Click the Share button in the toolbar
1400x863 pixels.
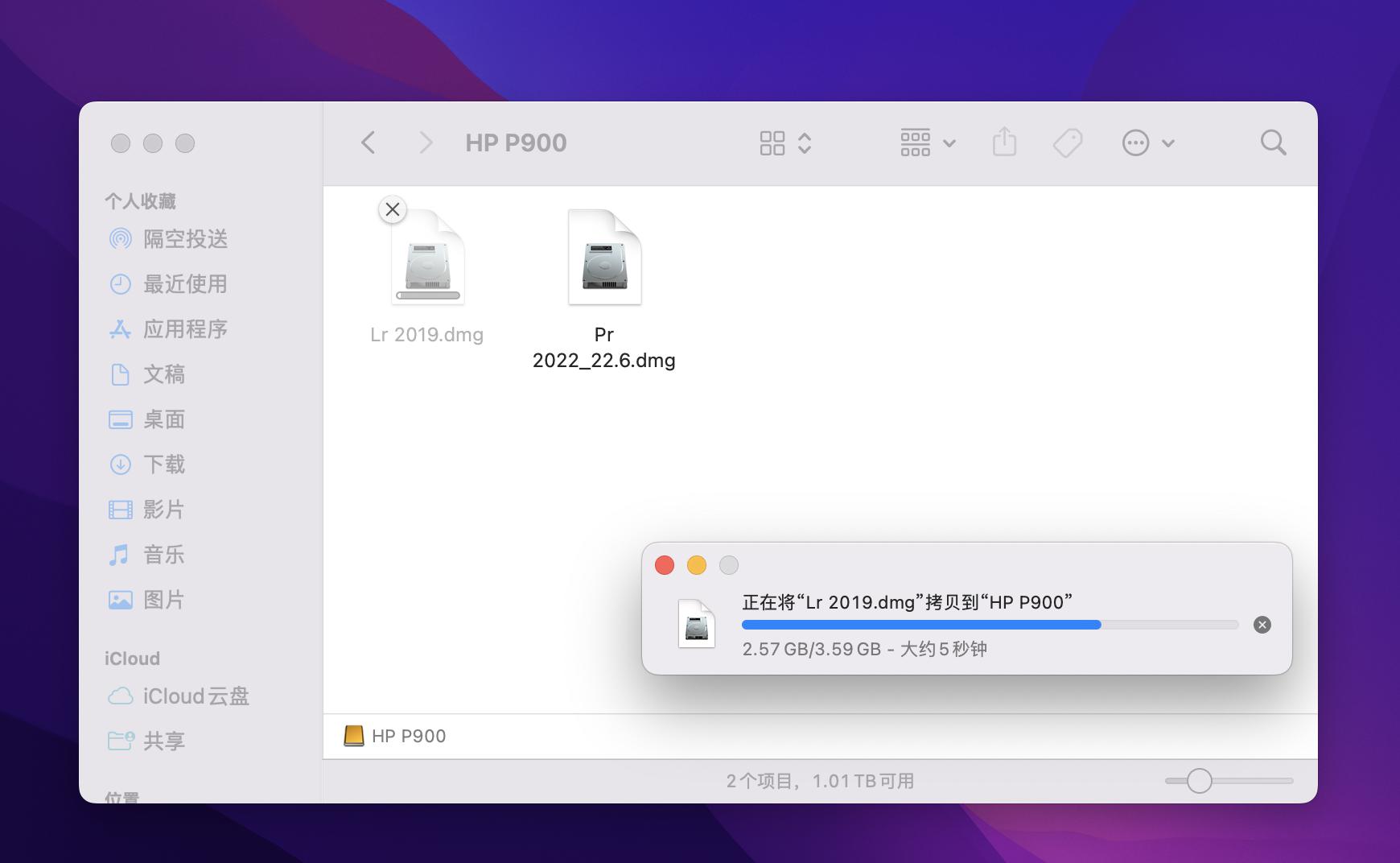(x=1003, y=142)
